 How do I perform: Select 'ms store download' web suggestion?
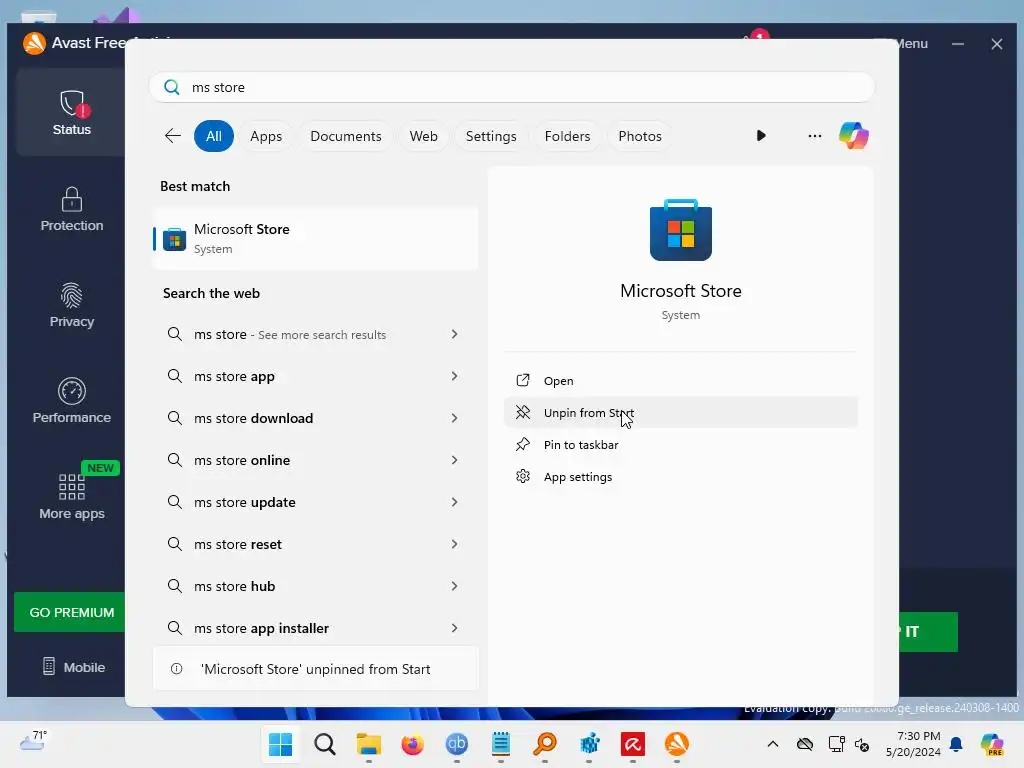(315, 418)
